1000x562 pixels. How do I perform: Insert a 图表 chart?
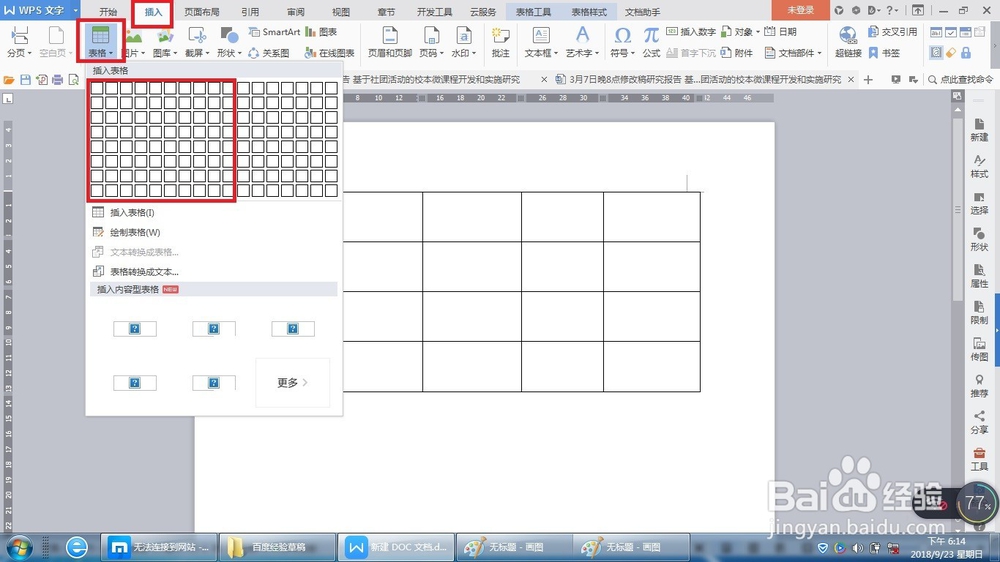point(321,32)
